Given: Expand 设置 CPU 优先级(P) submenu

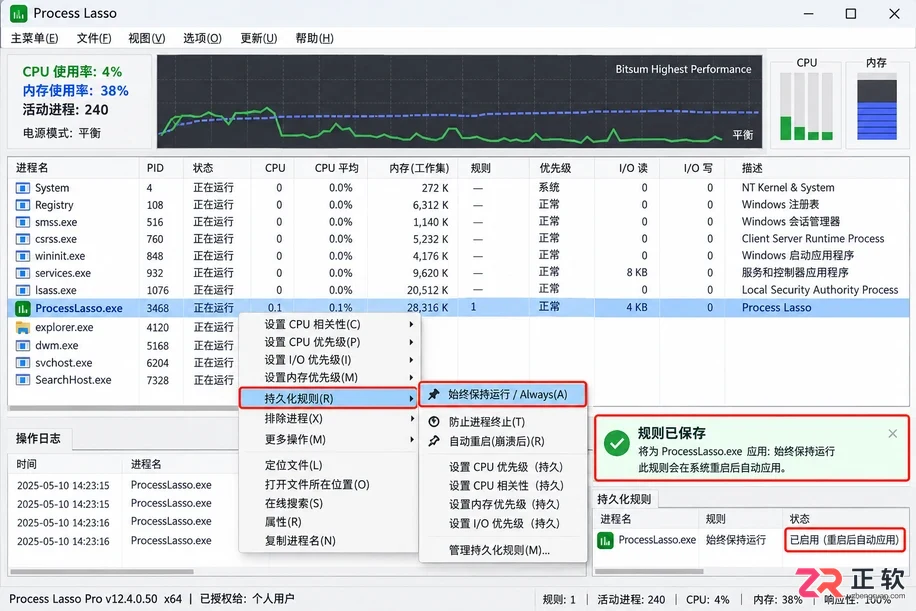Looking at the screenshot, I should 411,342.
